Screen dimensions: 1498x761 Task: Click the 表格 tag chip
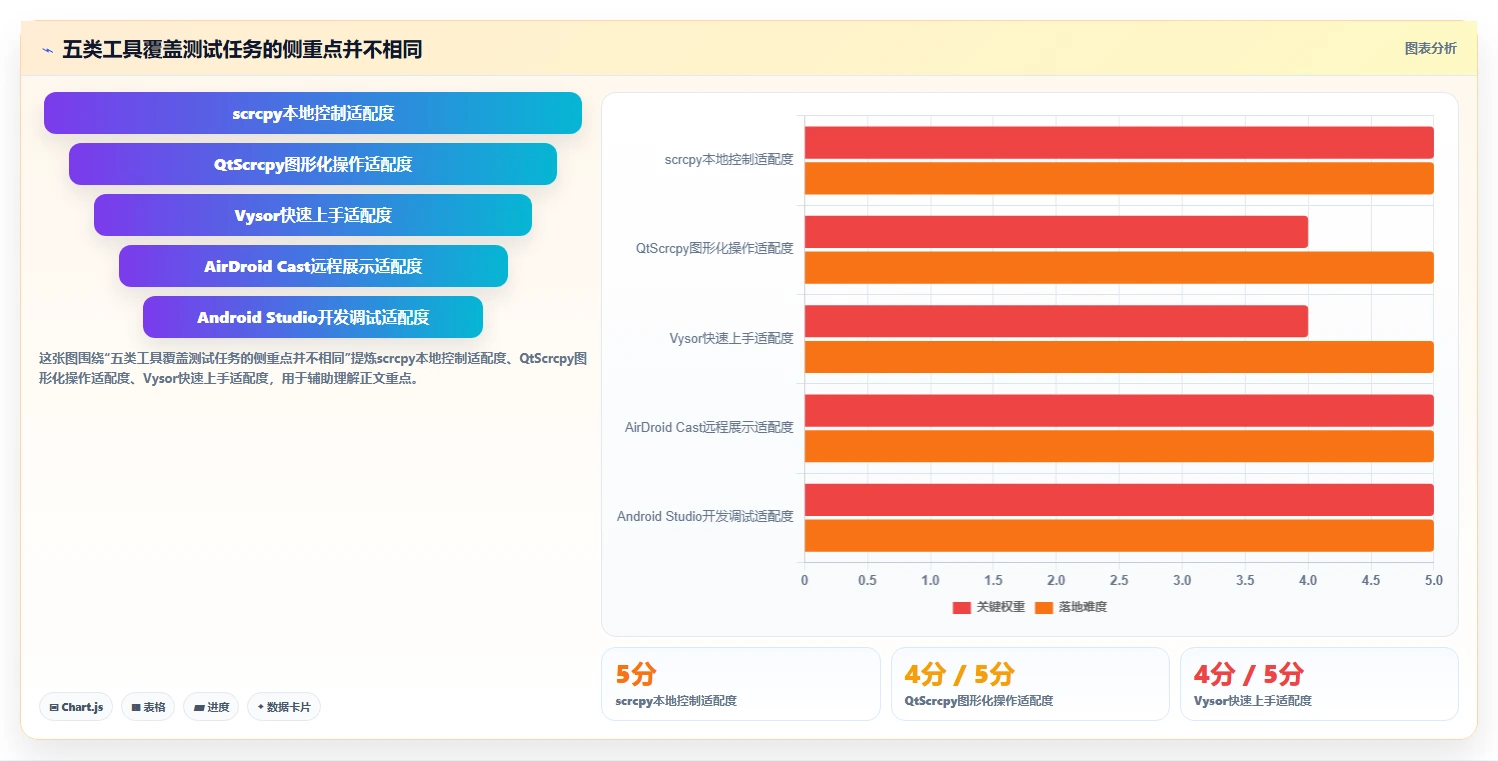click(148, 707)
